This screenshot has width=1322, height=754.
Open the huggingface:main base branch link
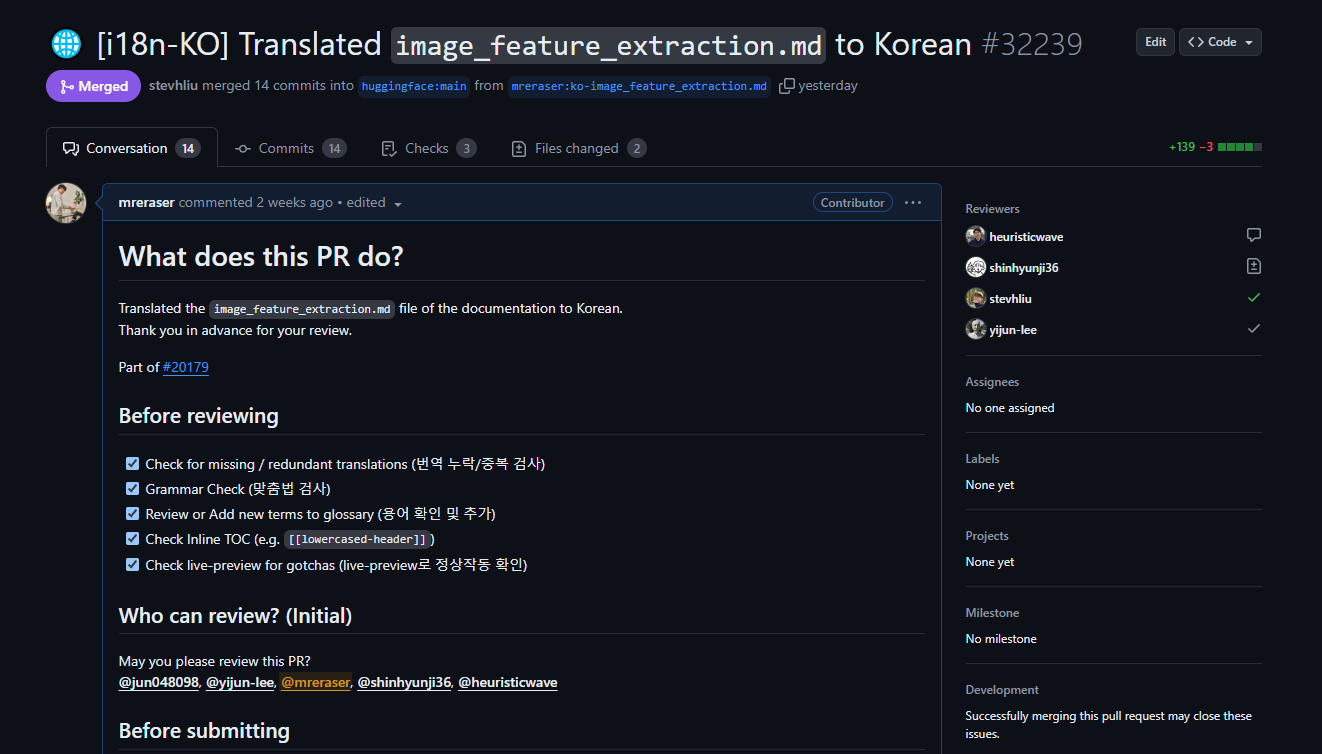(x=414, y=86)
